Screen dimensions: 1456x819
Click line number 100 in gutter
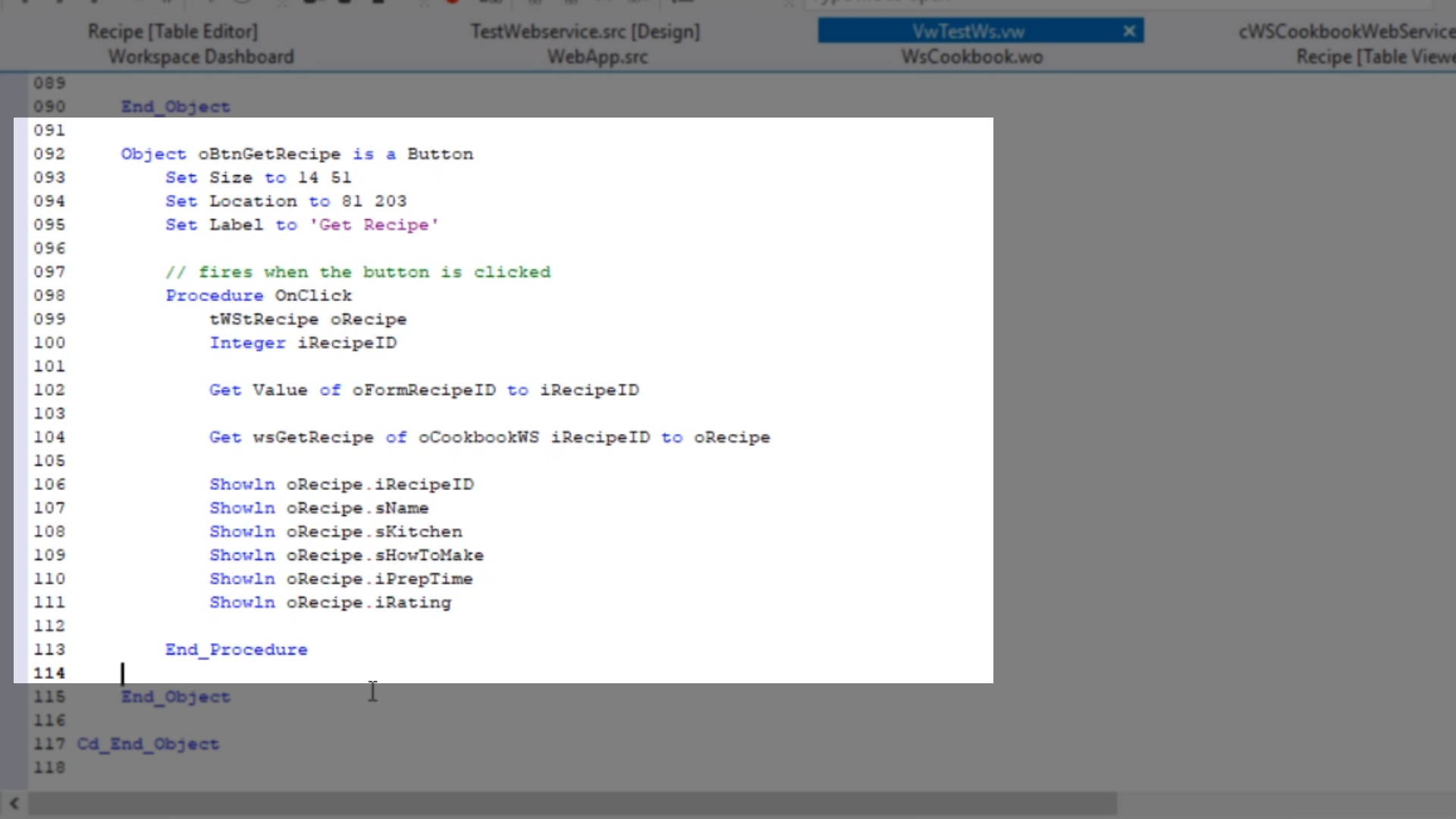(x=49, y=343)
